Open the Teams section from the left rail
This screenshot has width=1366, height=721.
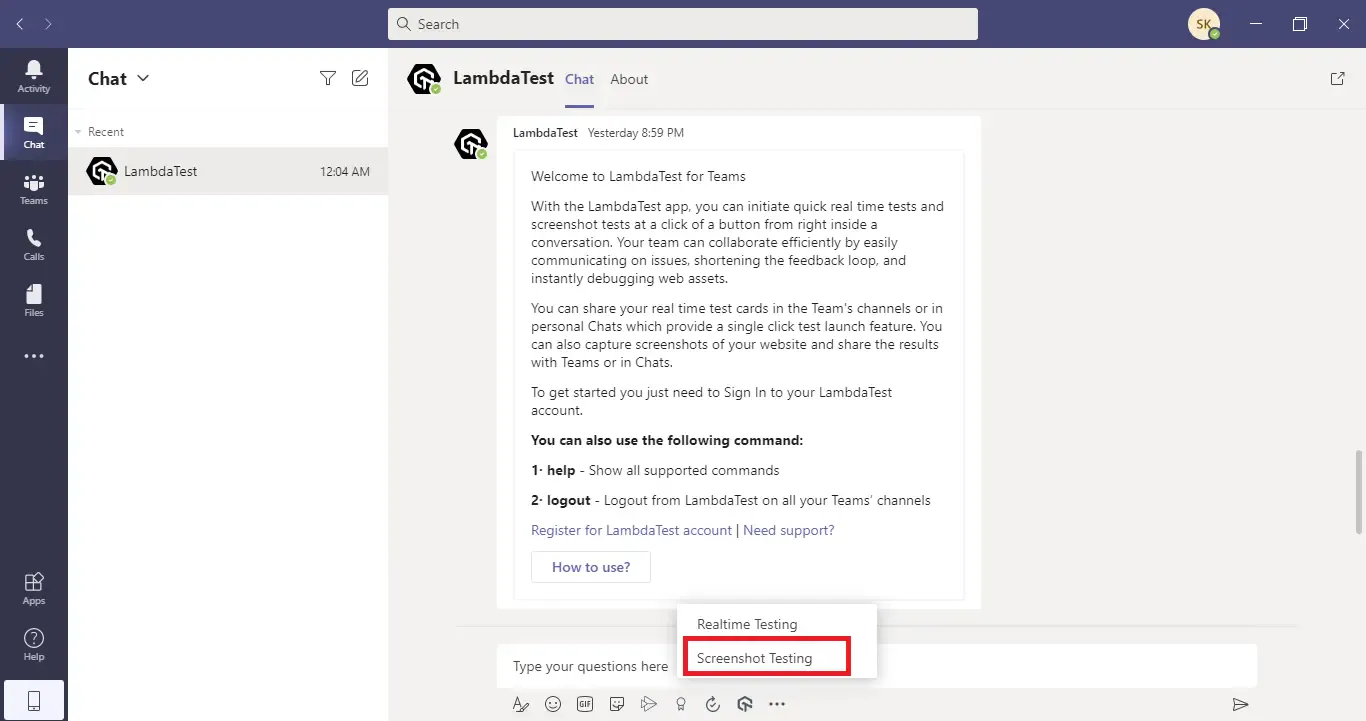[33, 187]
